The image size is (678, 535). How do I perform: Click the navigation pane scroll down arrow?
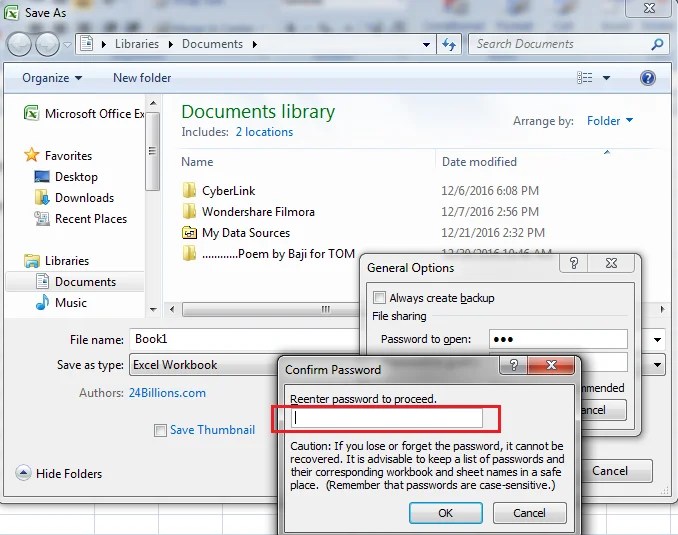(153, 310)
